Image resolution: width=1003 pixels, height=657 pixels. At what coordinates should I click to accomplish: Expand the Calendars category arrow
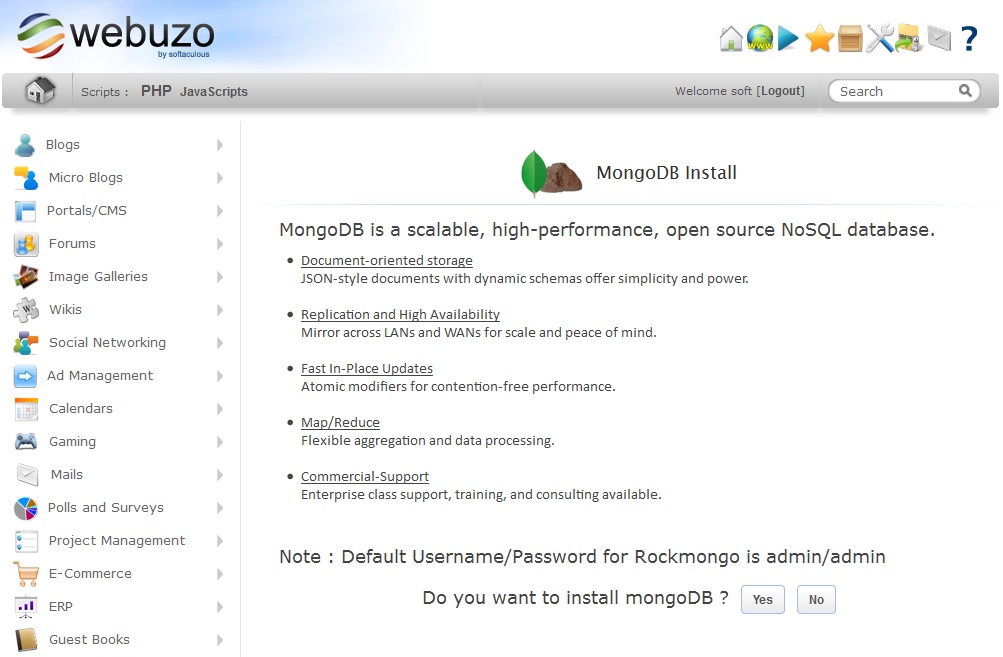pos(219,409)
